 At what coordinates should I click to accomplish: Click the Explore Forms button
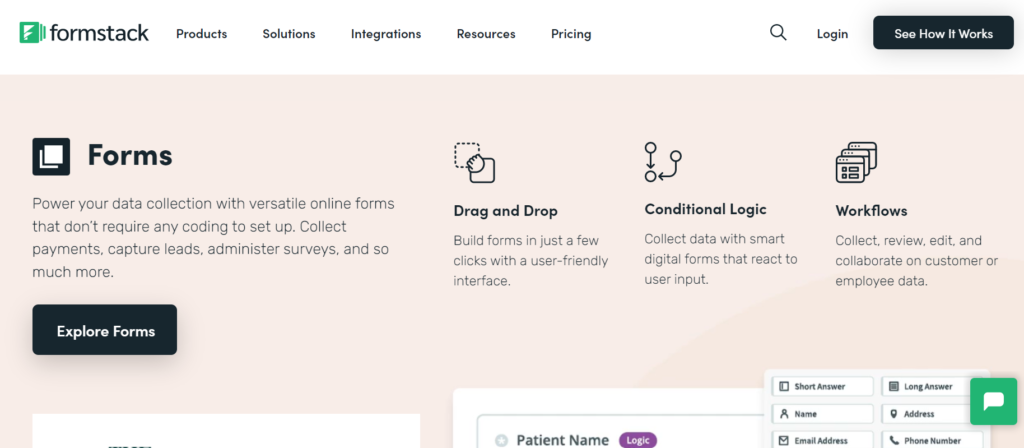pyautogui.click(x=105, y=330)
